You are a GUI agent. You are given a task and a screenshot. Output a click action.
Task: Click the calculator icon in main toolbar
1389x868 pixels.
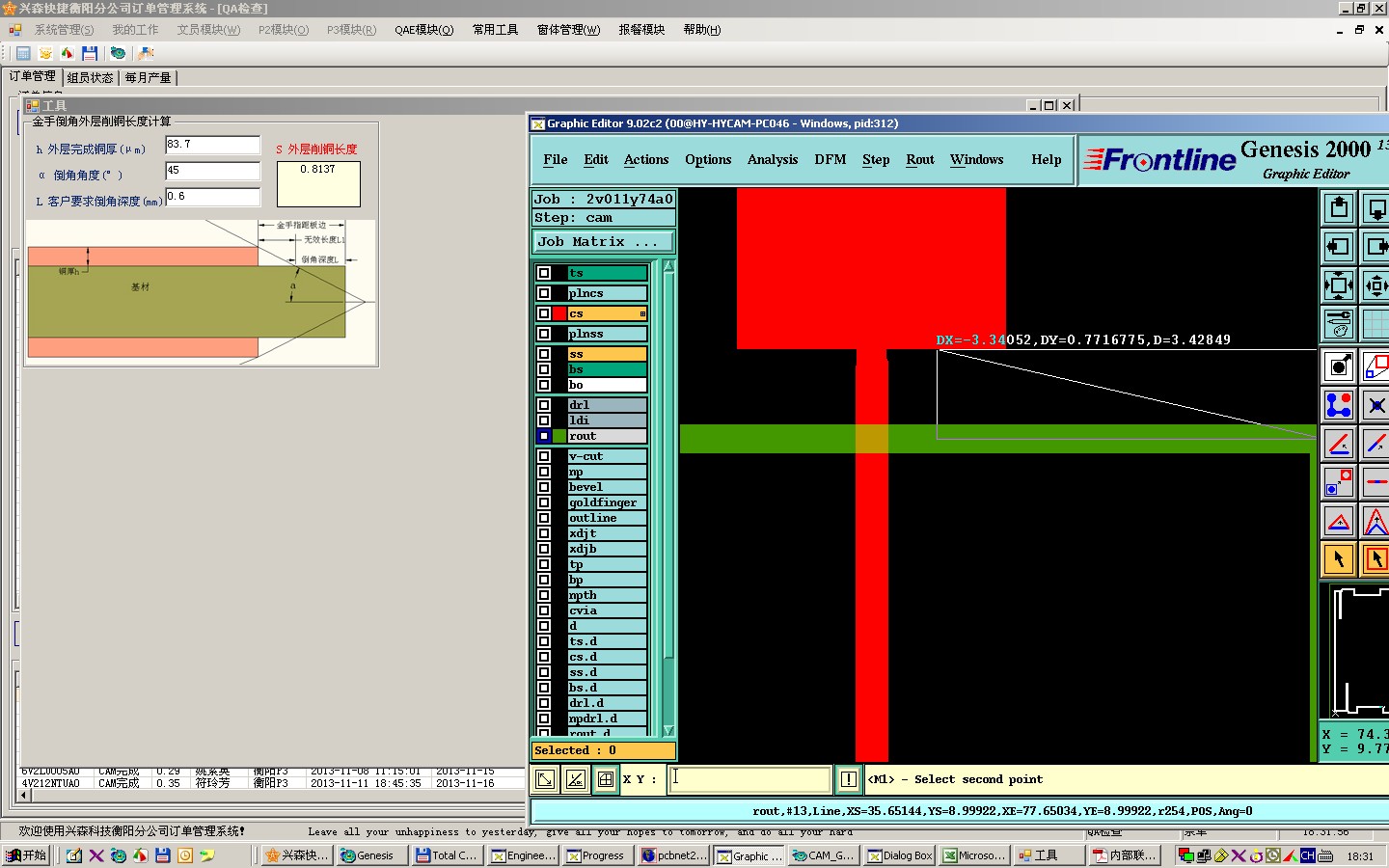(23, 53)
